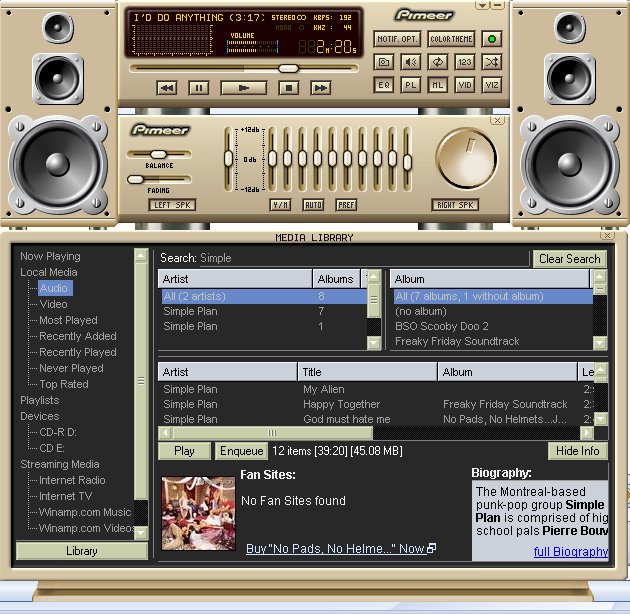Open Top Rated view
The height and width of the screenshot is (614, 630).
64,384
